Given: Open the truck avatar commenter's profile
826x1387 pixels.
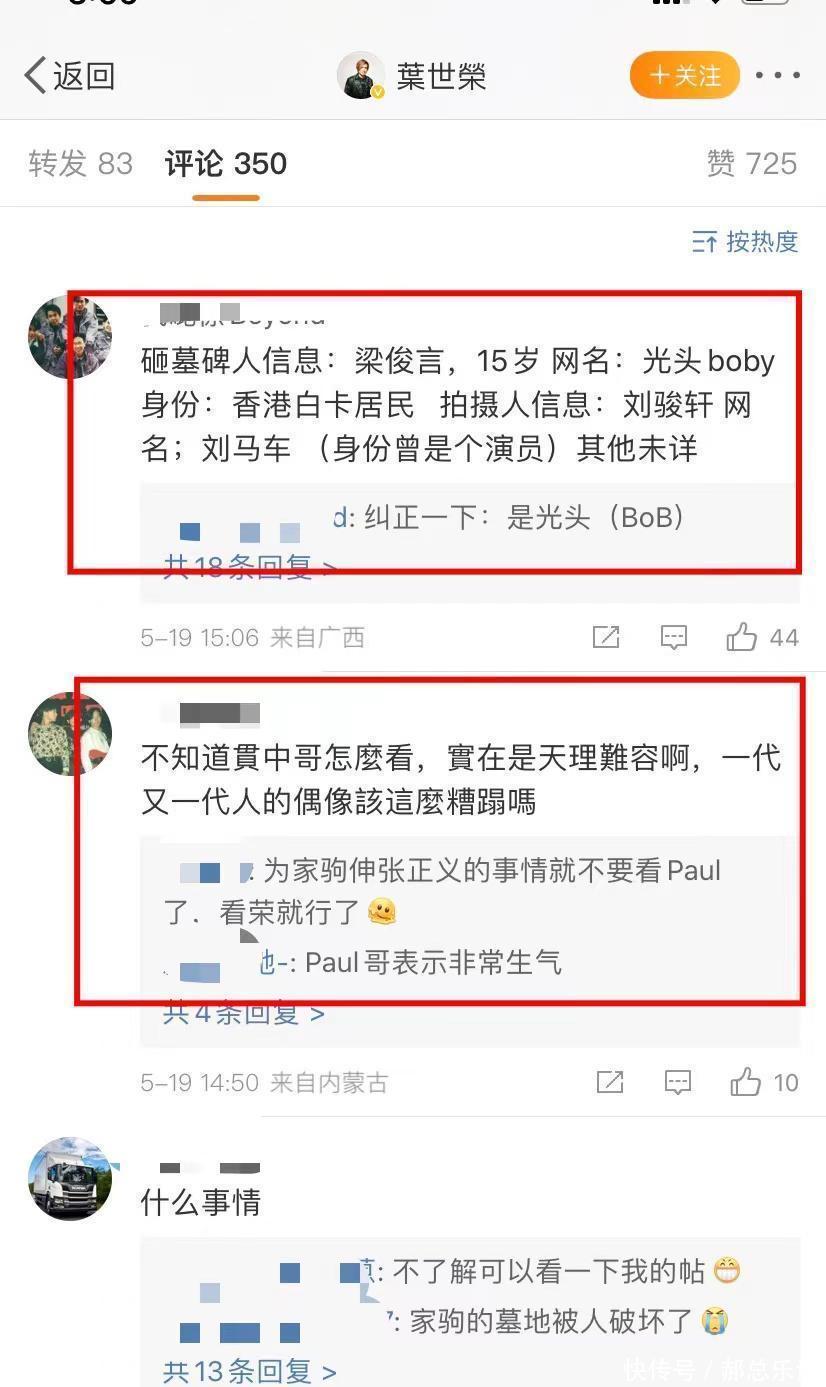Looking at the screenshot, I should coord(70,1178).
